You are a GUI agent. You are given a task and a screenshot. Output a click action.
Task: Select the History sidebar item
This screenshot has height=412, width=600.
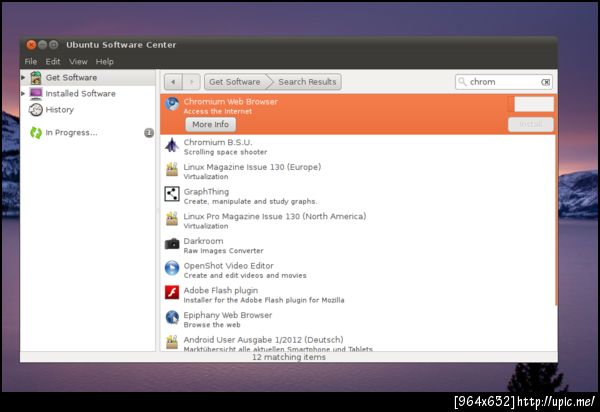coord(88,110)
